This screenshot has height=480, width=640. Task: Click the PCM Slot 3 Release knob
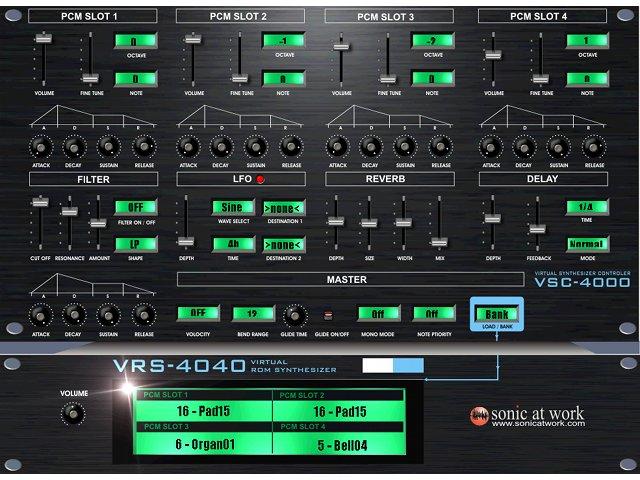click(x=440, y=147)
